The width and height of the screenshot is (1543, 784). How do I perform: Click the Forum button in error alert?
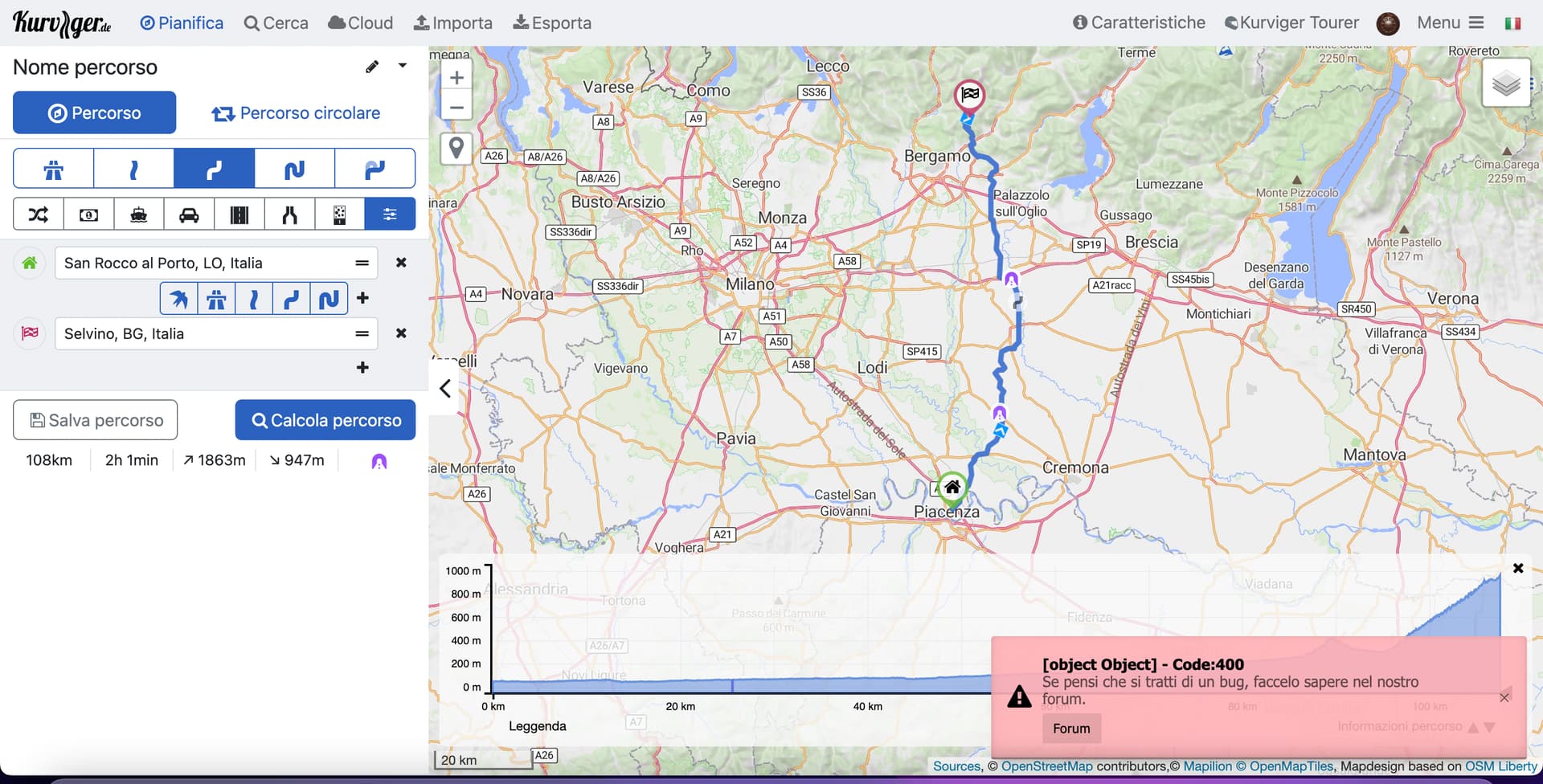tap(1071, 729)
